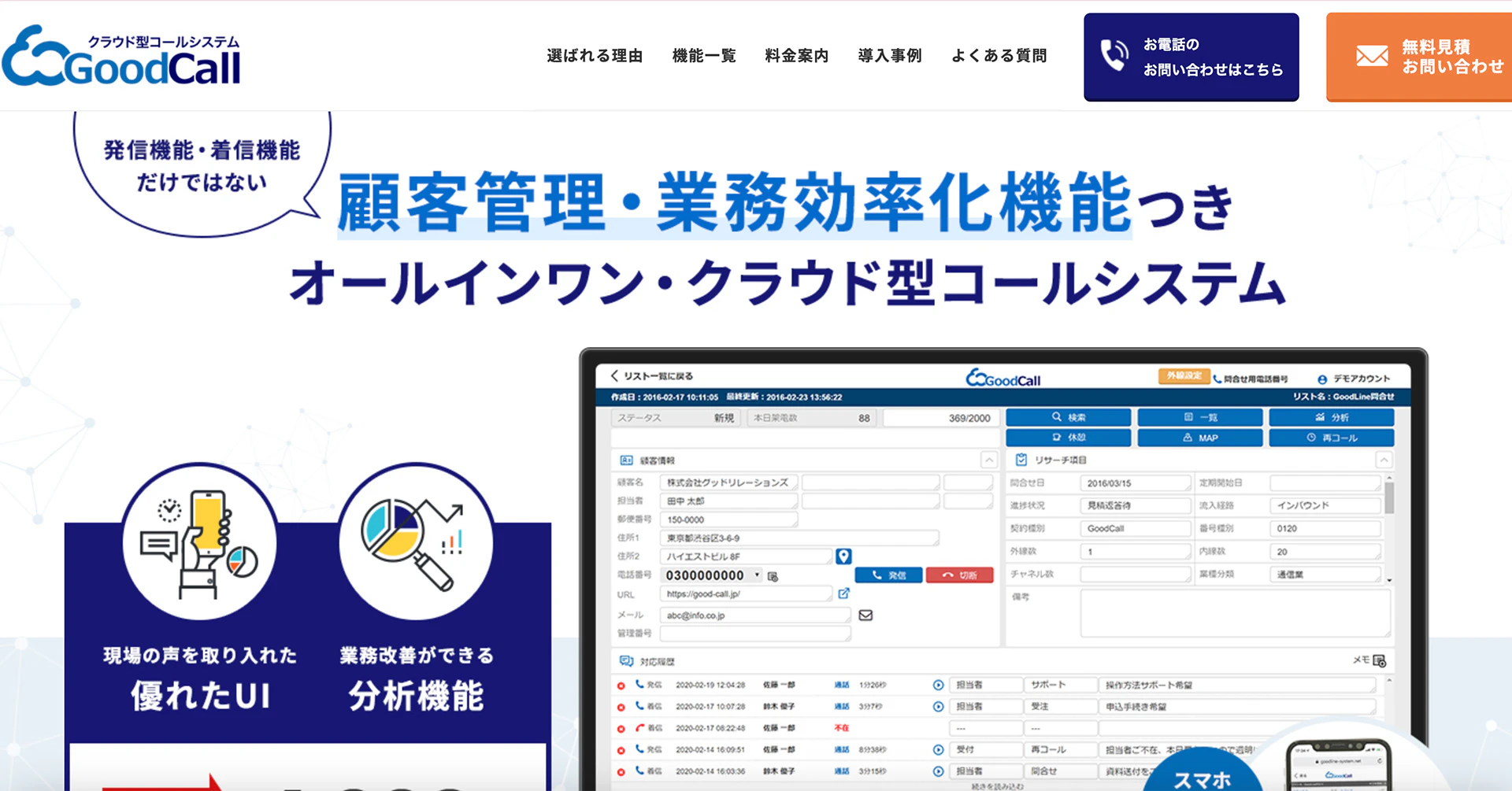Click the blue MAP button
The width and height of the screenshot is (1512, 791).
click(1200, 438)
